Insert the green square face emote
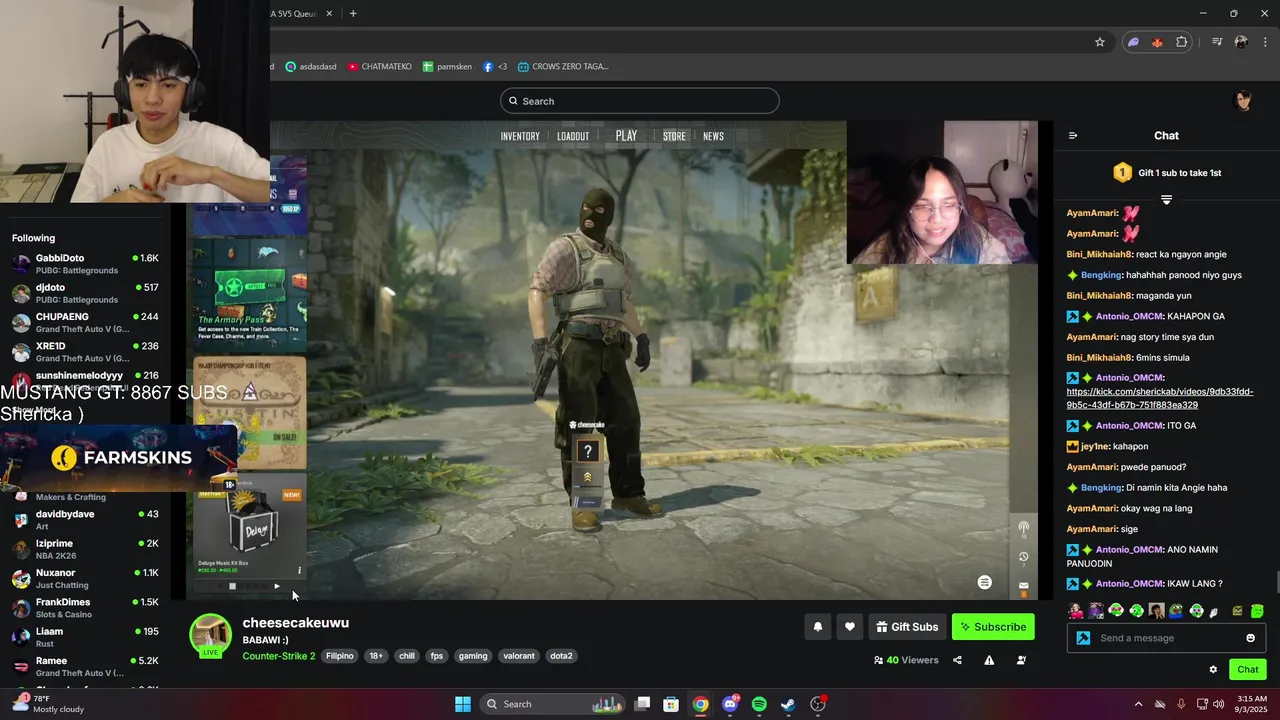Image resolution: width=1280 pixels, height=720 pixels. coord(1257,611)
